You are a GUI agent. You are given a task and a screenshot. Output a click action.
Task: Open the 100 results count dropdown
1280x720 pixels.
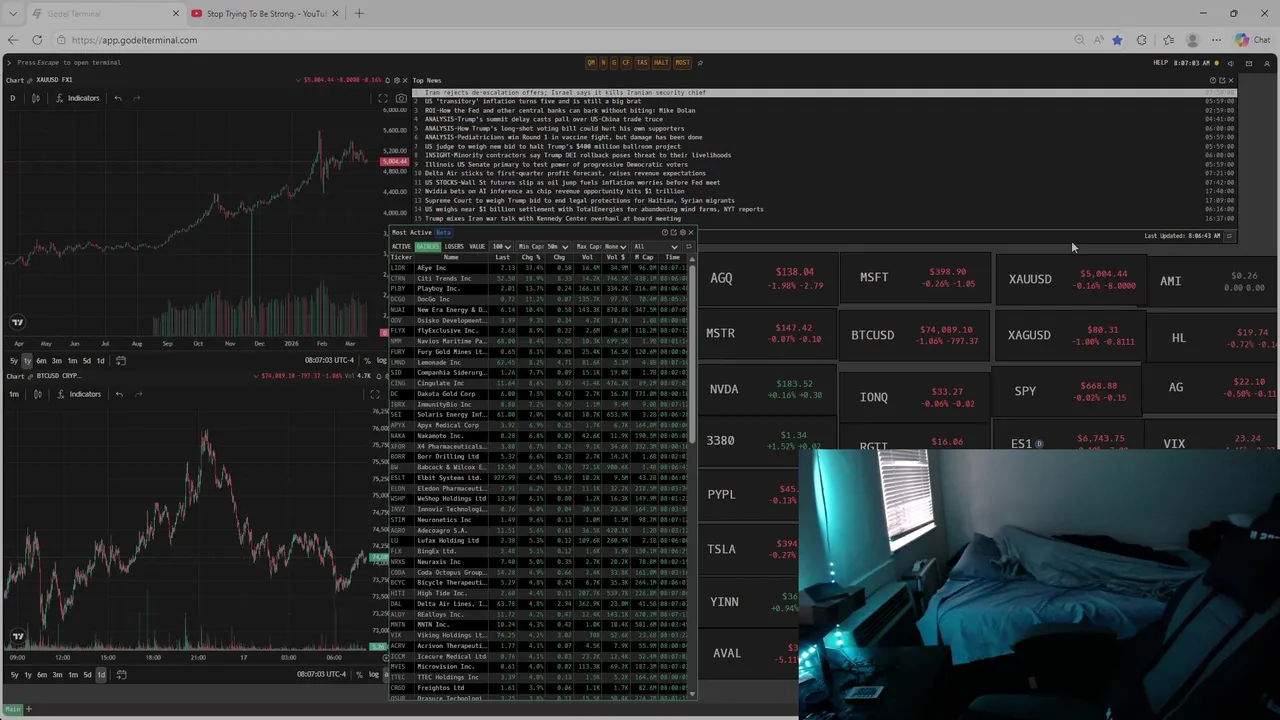(x=502, y=247)
